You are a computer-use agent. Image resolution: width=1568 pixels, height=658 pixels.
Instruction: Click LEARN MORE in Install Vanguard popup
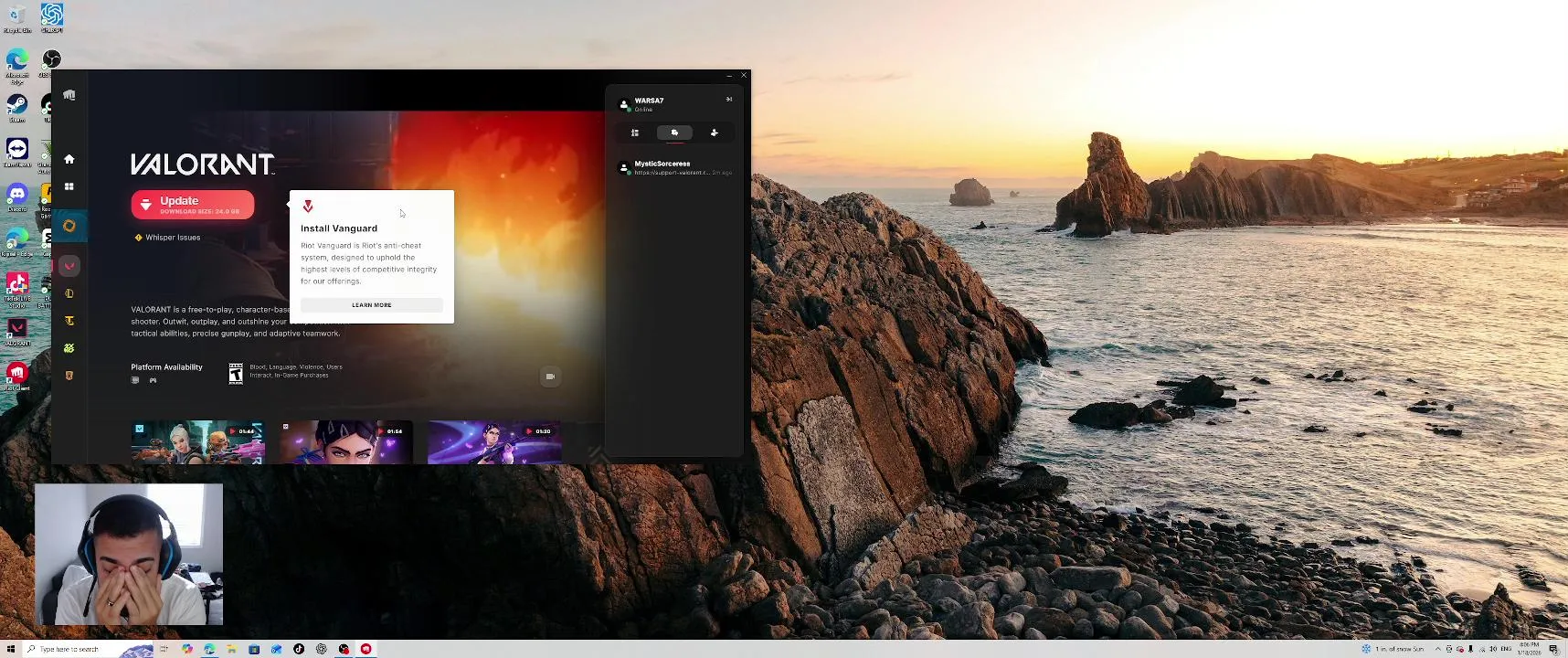point(372,305)
